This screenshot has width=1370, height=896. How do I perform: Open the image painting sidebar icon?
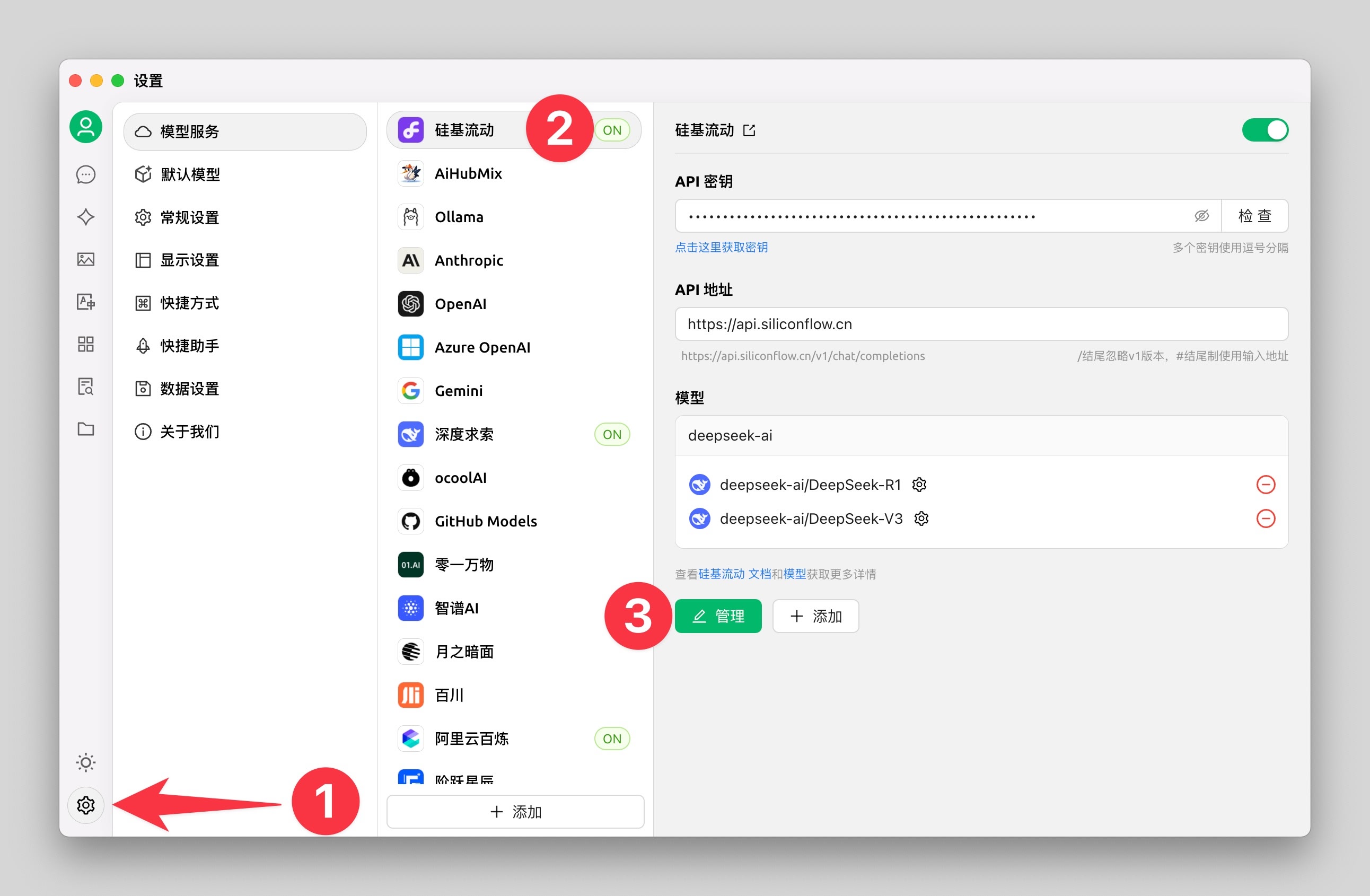[x=86, y=259]
